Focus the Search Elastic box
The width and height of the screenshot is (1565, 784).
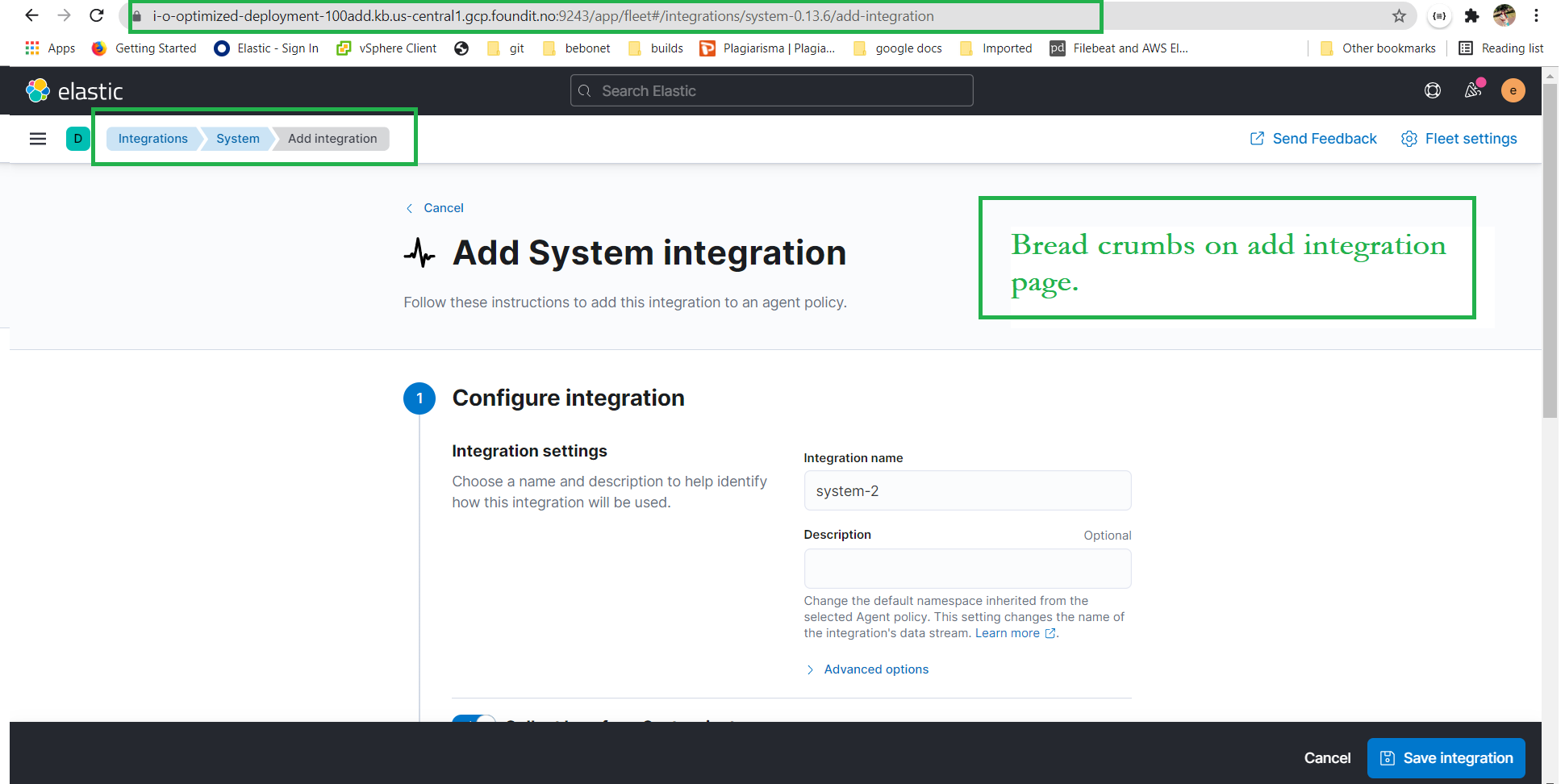tap(771, 90)
